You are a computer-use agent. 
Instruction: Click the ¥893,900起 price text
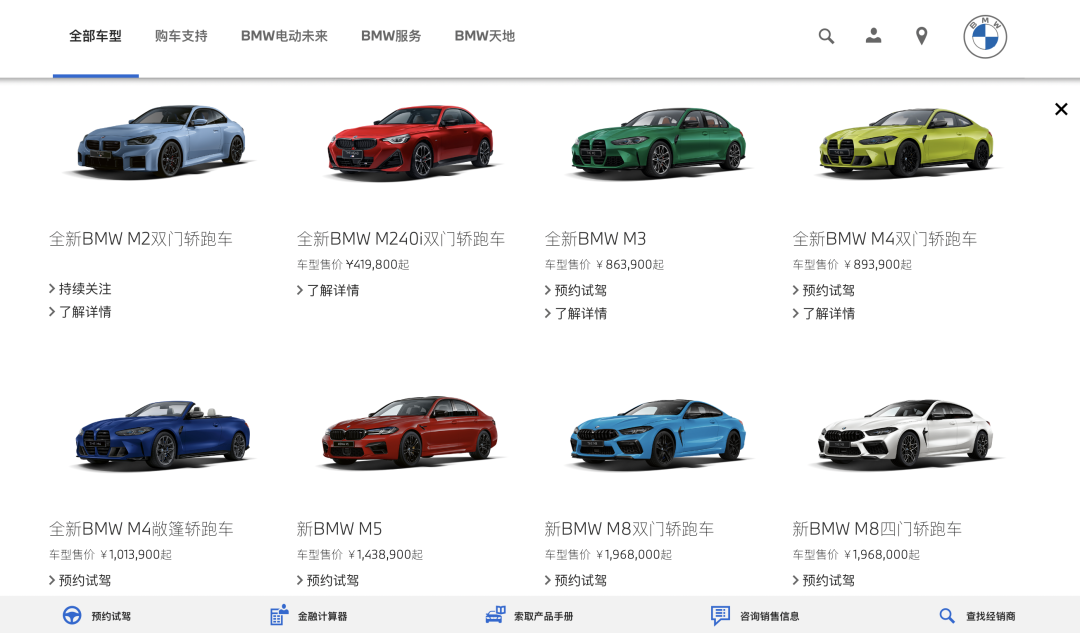pyautogui.click(x=878, y=264)
